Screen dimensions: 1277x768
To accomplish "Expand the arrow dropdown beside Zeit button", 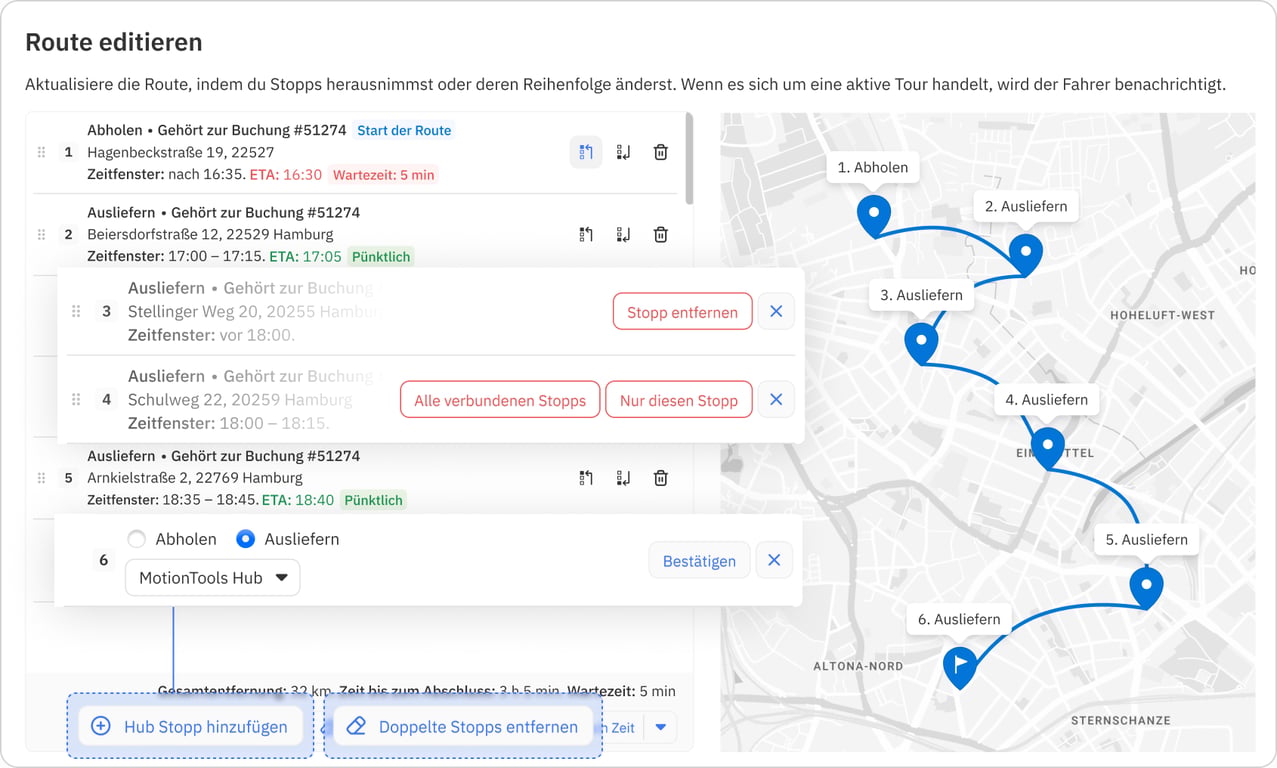I will [x=660, y=727].
